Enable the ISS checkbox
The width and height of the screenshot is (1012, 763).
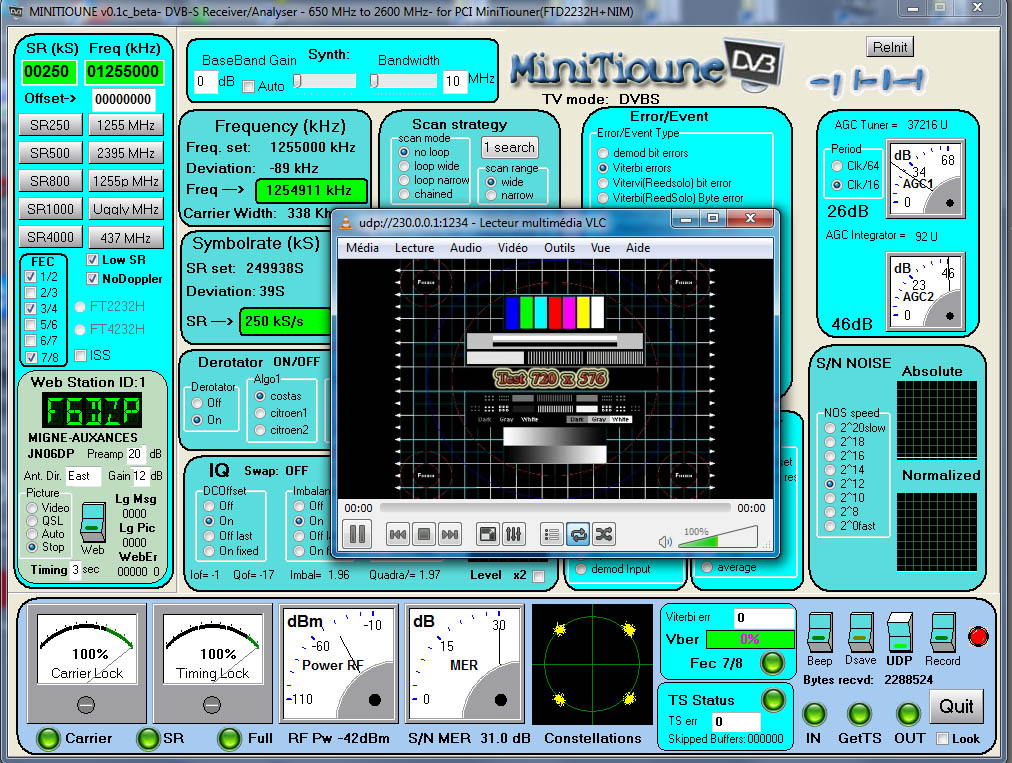pyautogui.click(x=81, y=355)
